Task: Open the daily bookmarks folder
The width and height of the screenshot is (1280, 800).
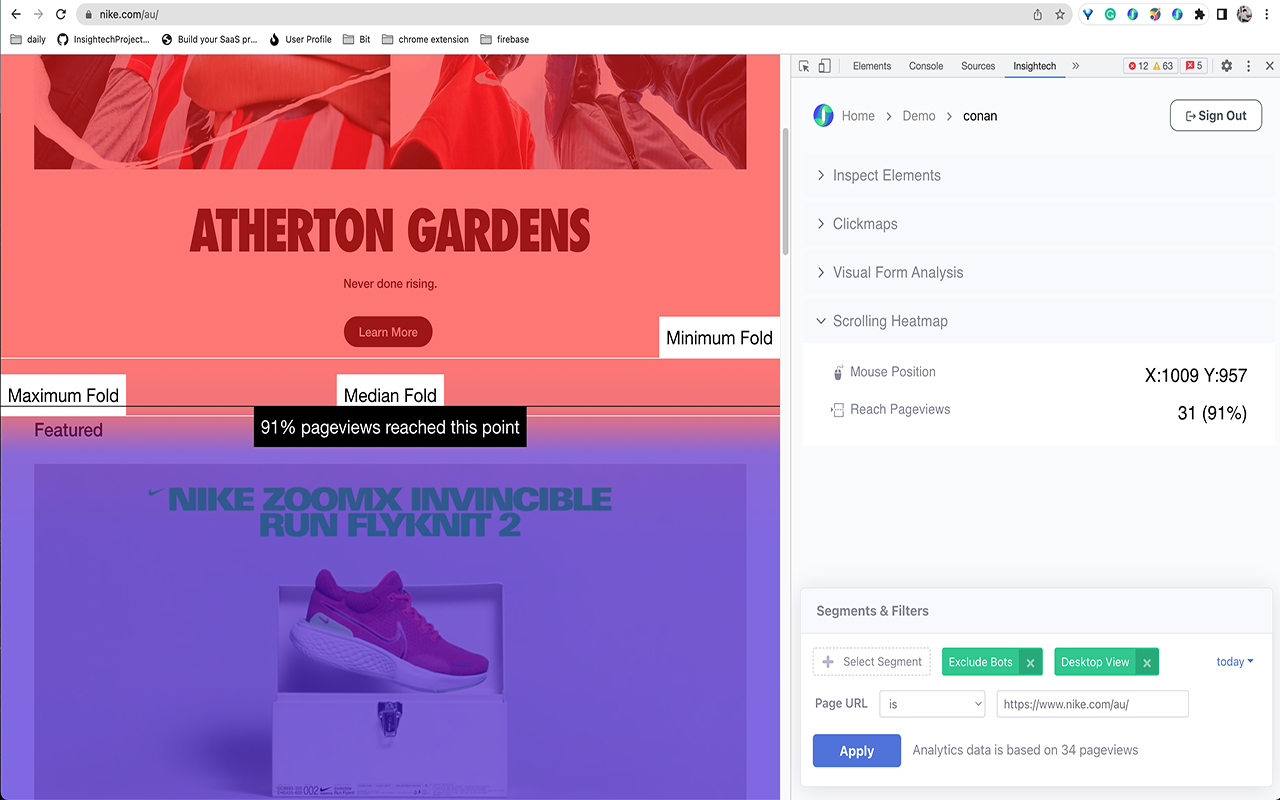Action: pos(28,39)
